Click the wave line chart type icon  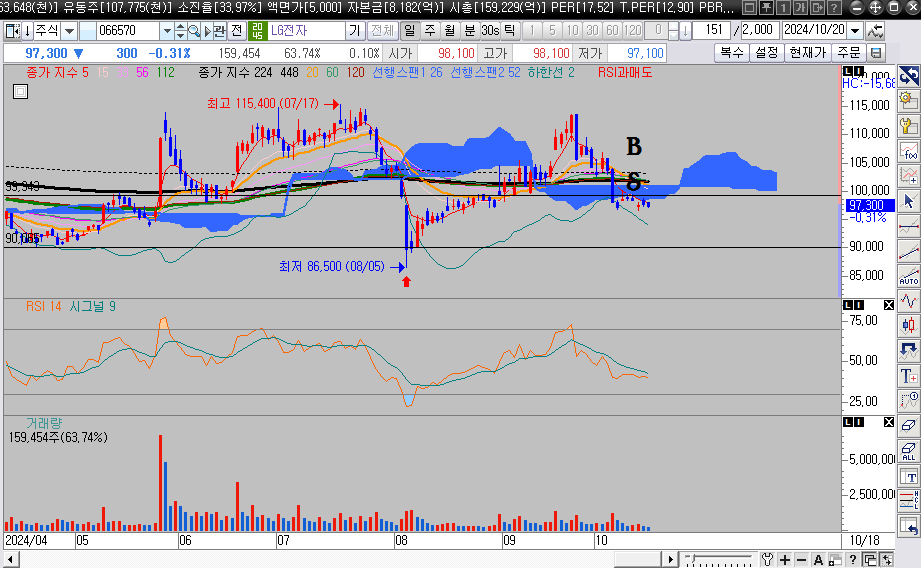[909, 301]
